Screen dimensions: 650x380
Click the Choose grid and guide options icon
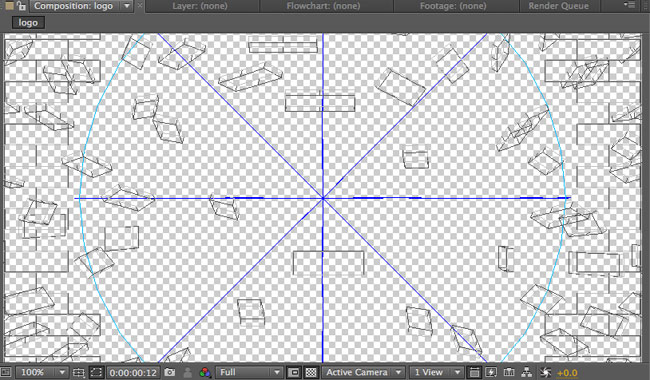(x=79, y=372)
